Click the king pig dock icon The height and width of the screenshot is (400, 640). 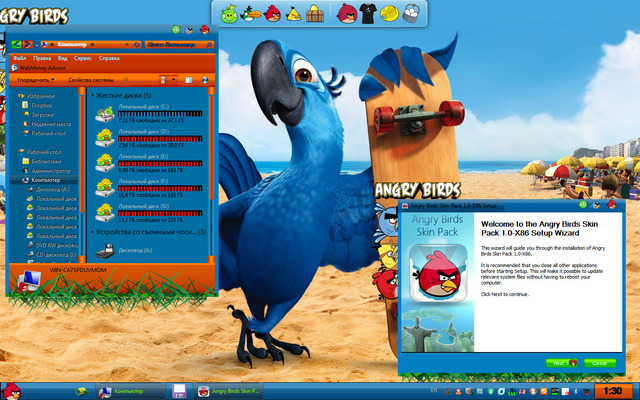click(229, 15)
